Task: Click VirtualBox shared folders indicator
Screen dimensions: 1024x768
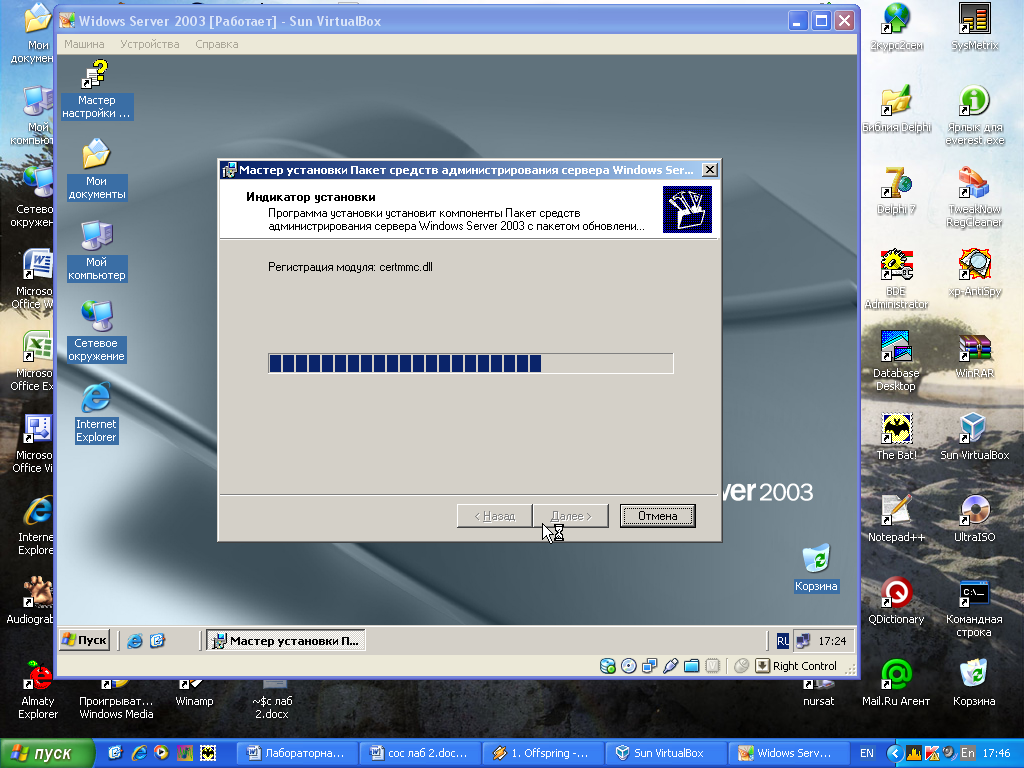Action: point(691,665)
